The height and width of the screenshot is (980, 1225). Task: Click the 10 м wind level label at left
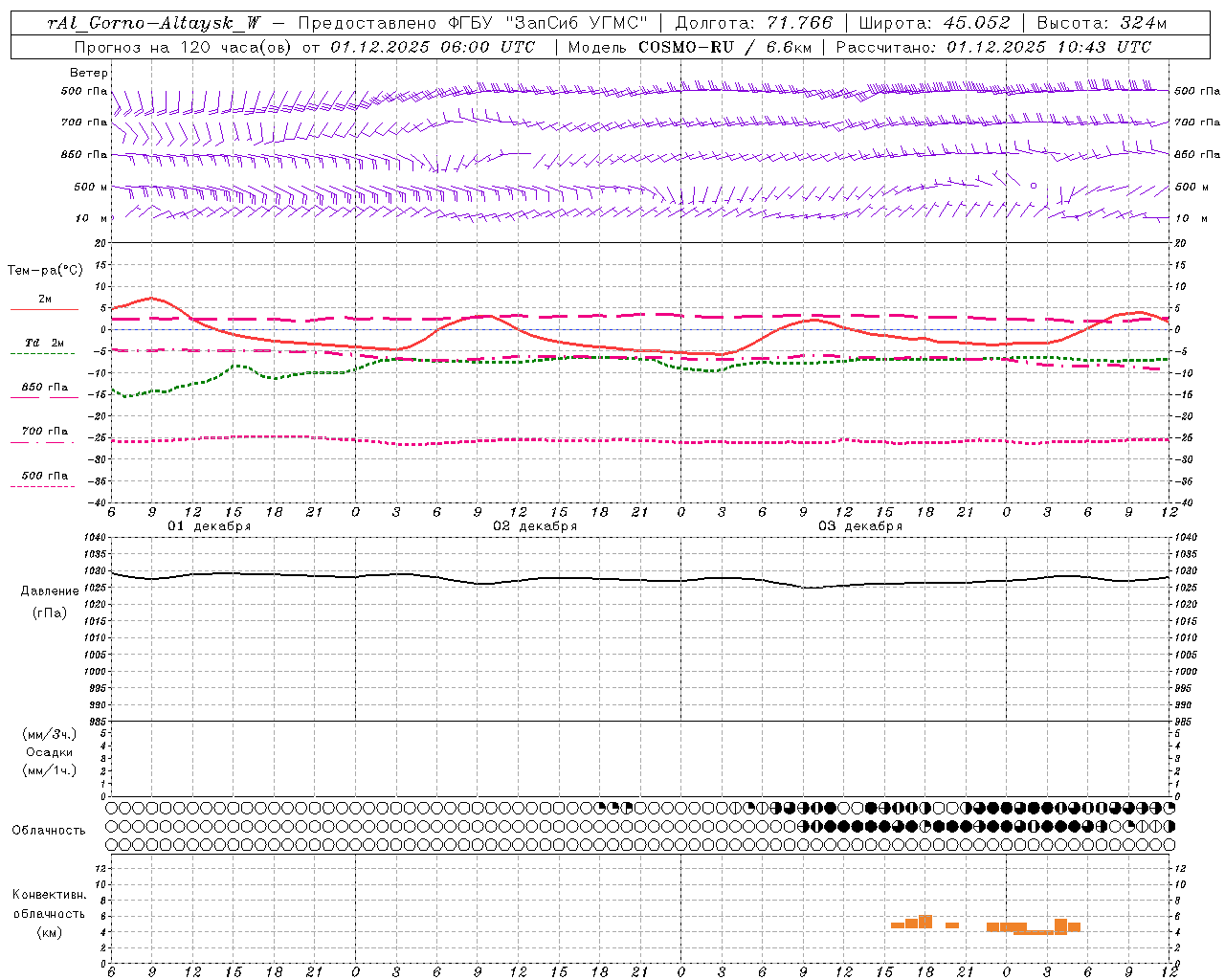click(x=91, y=218)
